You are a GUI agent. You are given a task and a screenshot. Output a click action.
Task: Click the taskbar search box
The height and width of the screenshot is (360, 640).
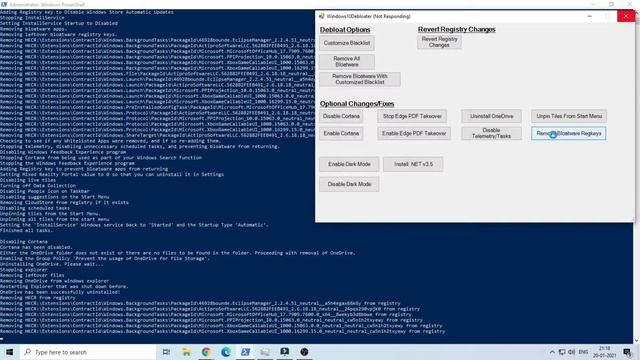88,352
